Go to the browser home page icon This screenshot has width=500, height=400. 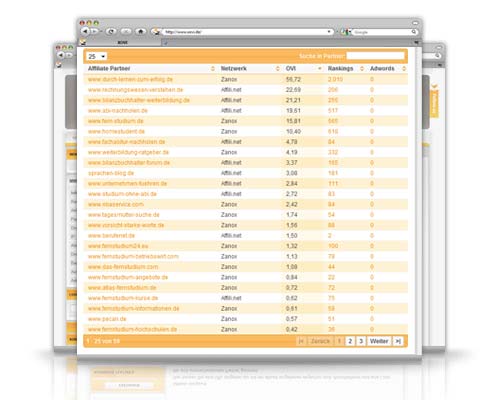(141, 31)
